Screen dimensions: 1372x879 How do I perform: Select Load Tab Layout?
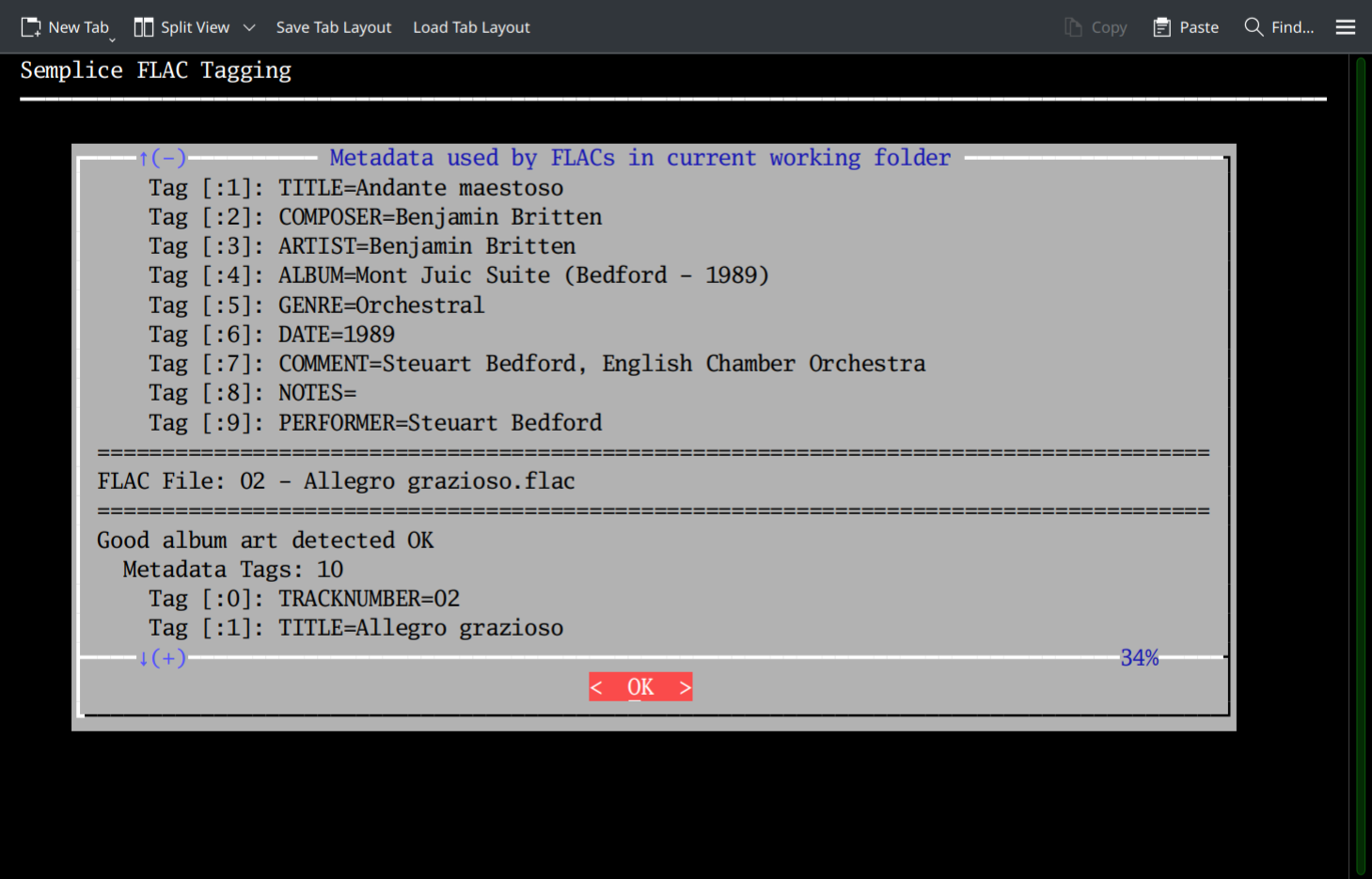tap(471, 27)
